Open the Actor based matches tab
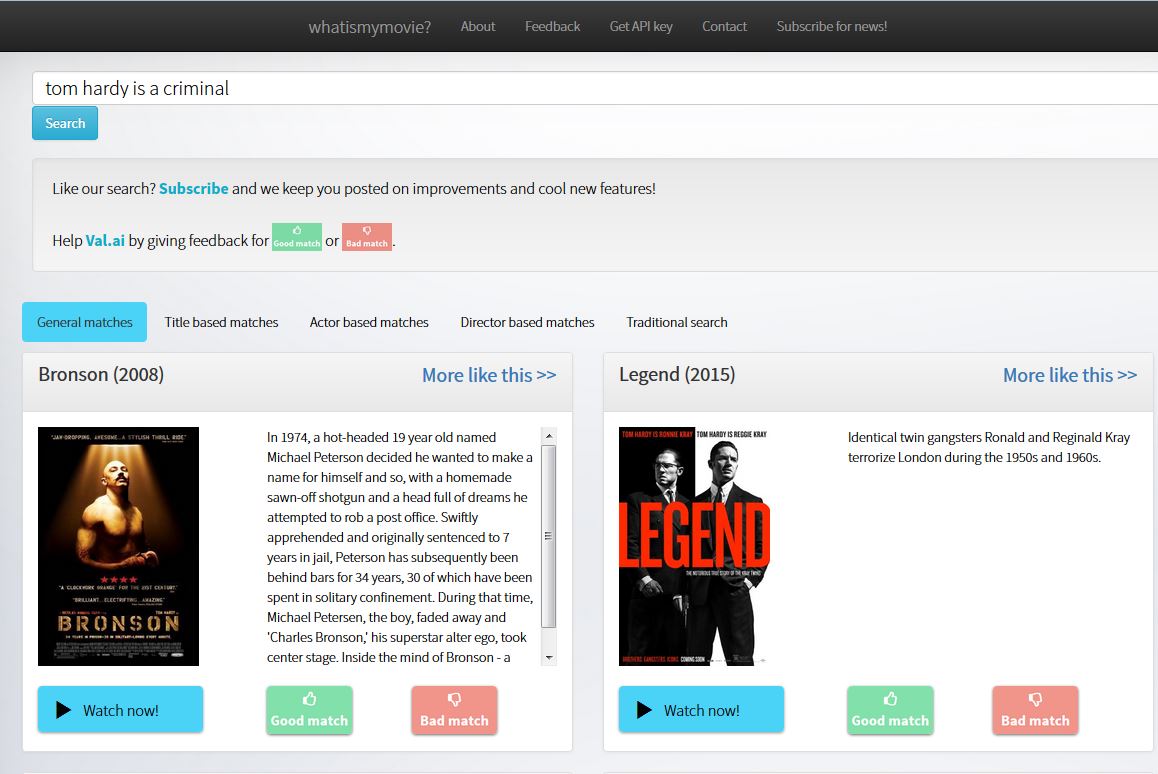Screen dimensions: 1158x774 tap(369, 322)
